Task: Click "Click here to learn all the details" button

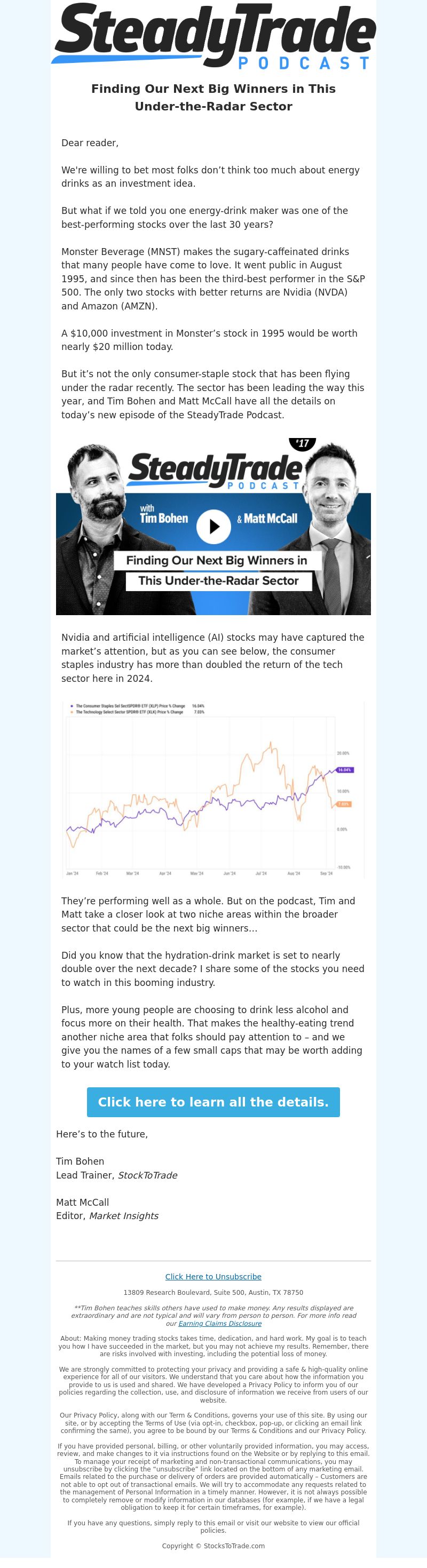Action: point(213,1102)
